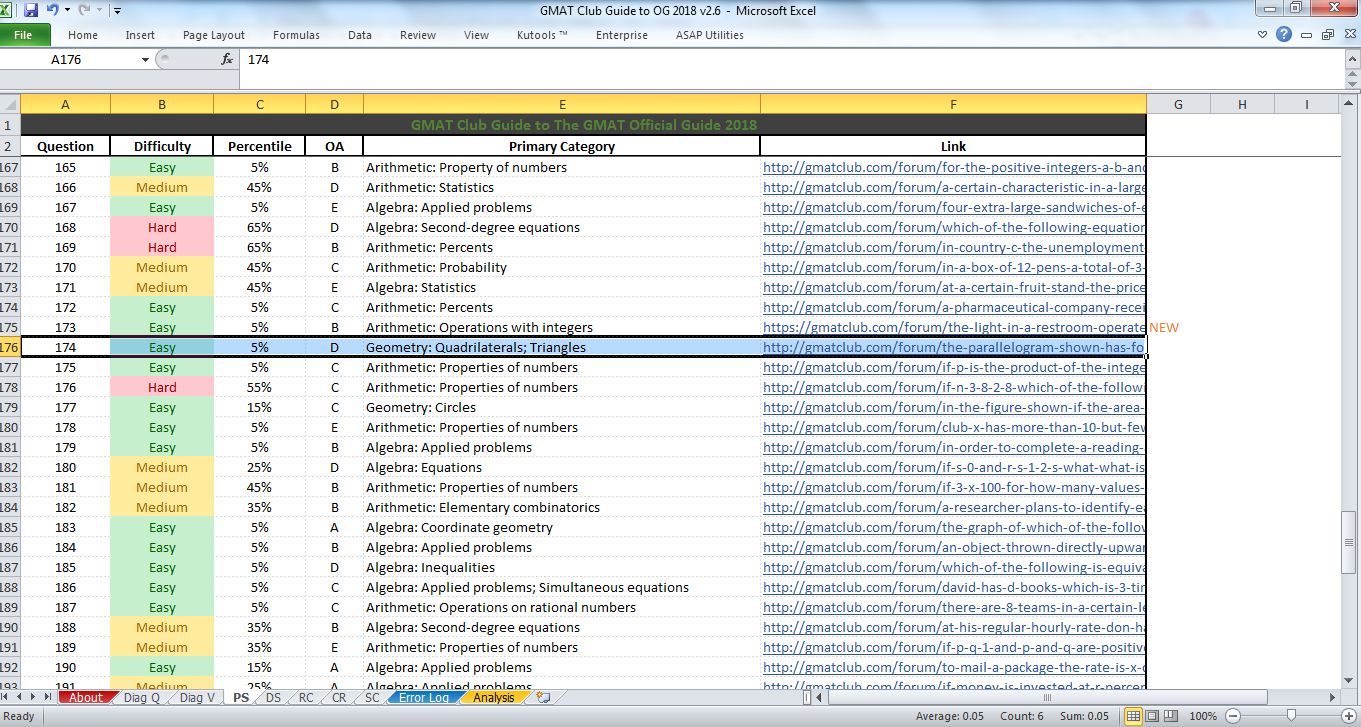Open the Analysis sheet tab
This screenshot has height=727, width=1361.
point(494,697)
